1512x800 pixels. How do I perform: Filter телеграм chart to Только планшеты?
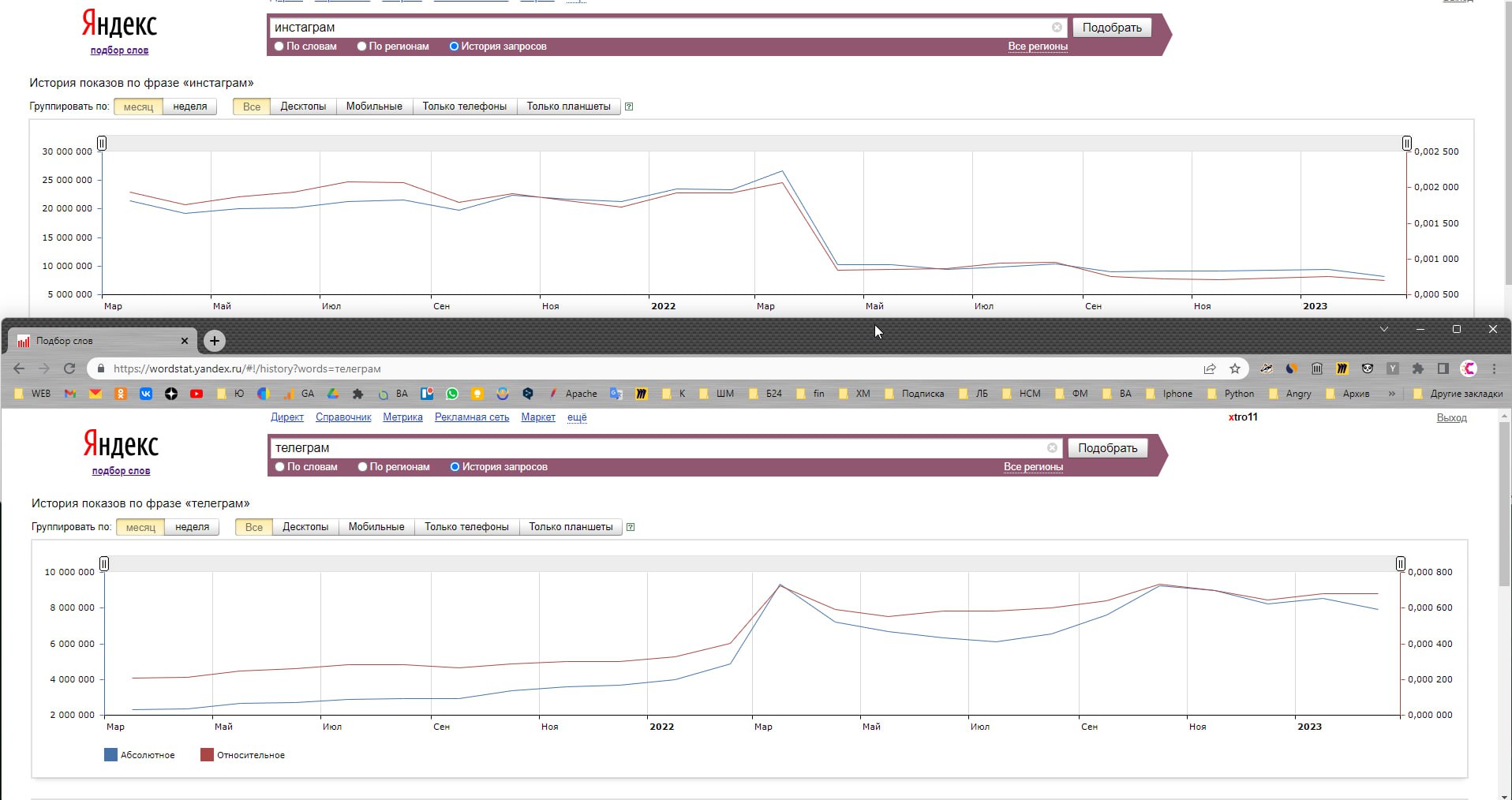click(x=571, y=527)
